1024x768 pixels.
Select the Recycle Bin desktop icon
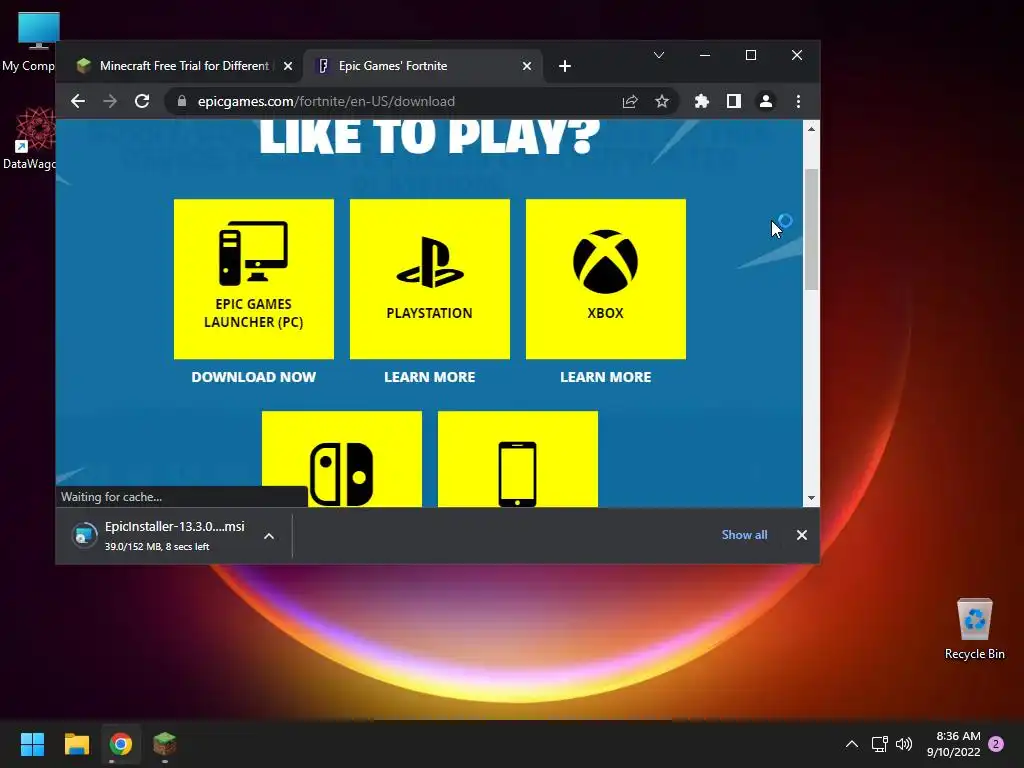pyautogui.click(x=974, y=628)
